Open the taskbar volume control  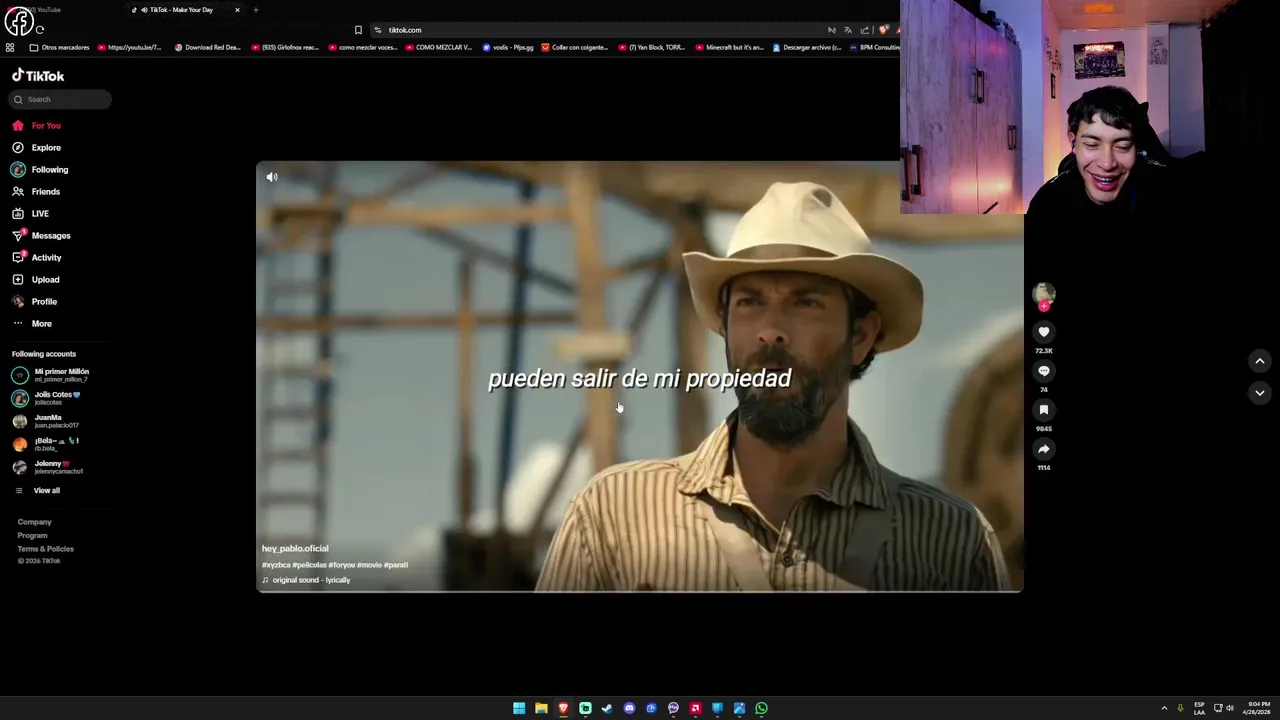click(1230, 708)
